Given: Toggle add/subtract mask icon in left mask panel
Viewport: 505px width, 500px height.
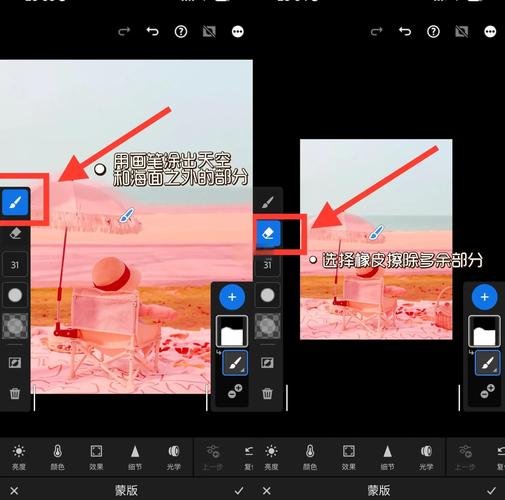Looking at the screenshot, I should tap(235, 391).
